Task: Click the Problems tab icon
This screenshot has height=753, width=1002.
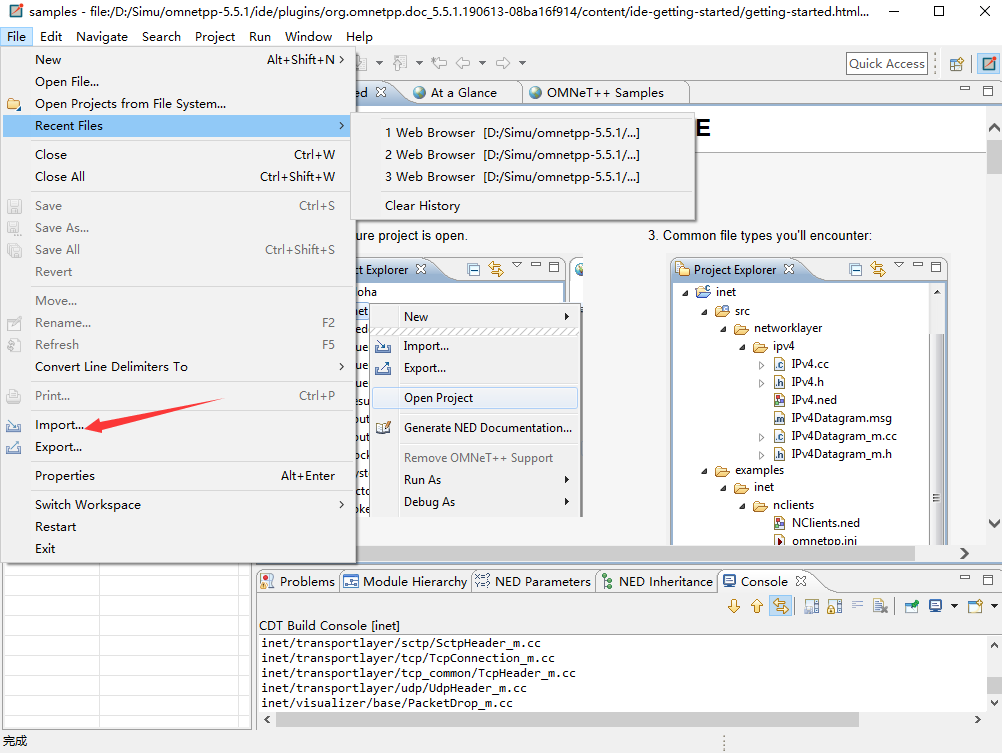Action: [x=268, y=581]
